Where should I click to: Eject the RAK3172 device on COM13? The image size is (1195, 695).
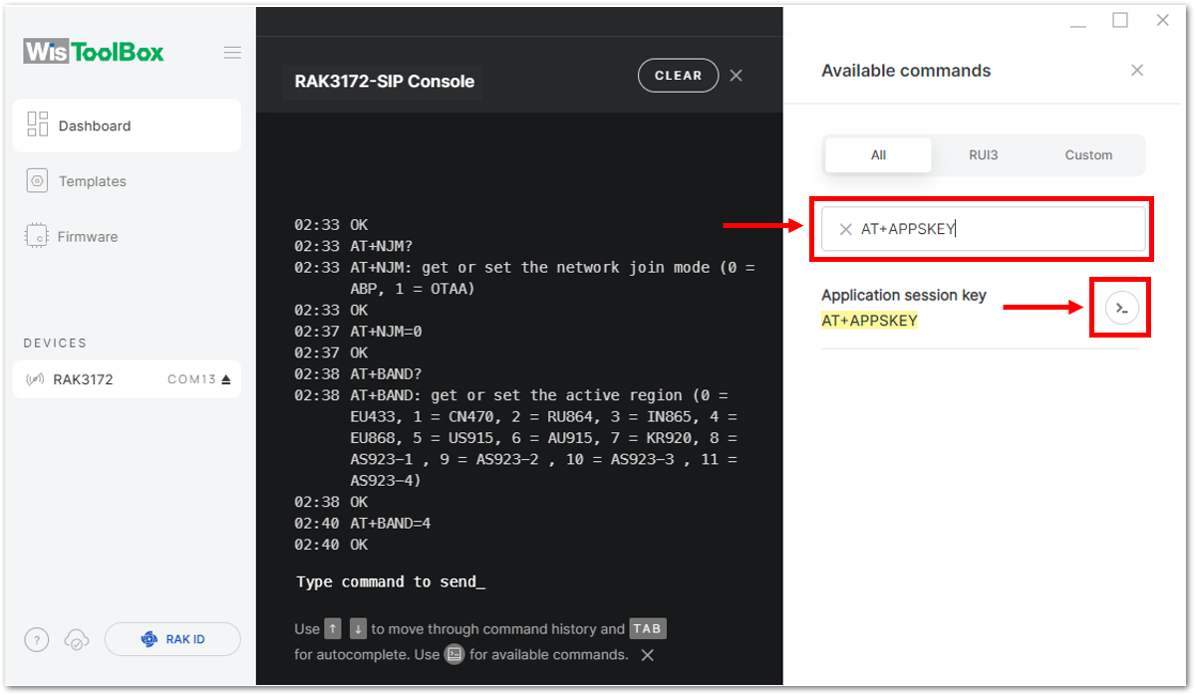coord(226,380)
